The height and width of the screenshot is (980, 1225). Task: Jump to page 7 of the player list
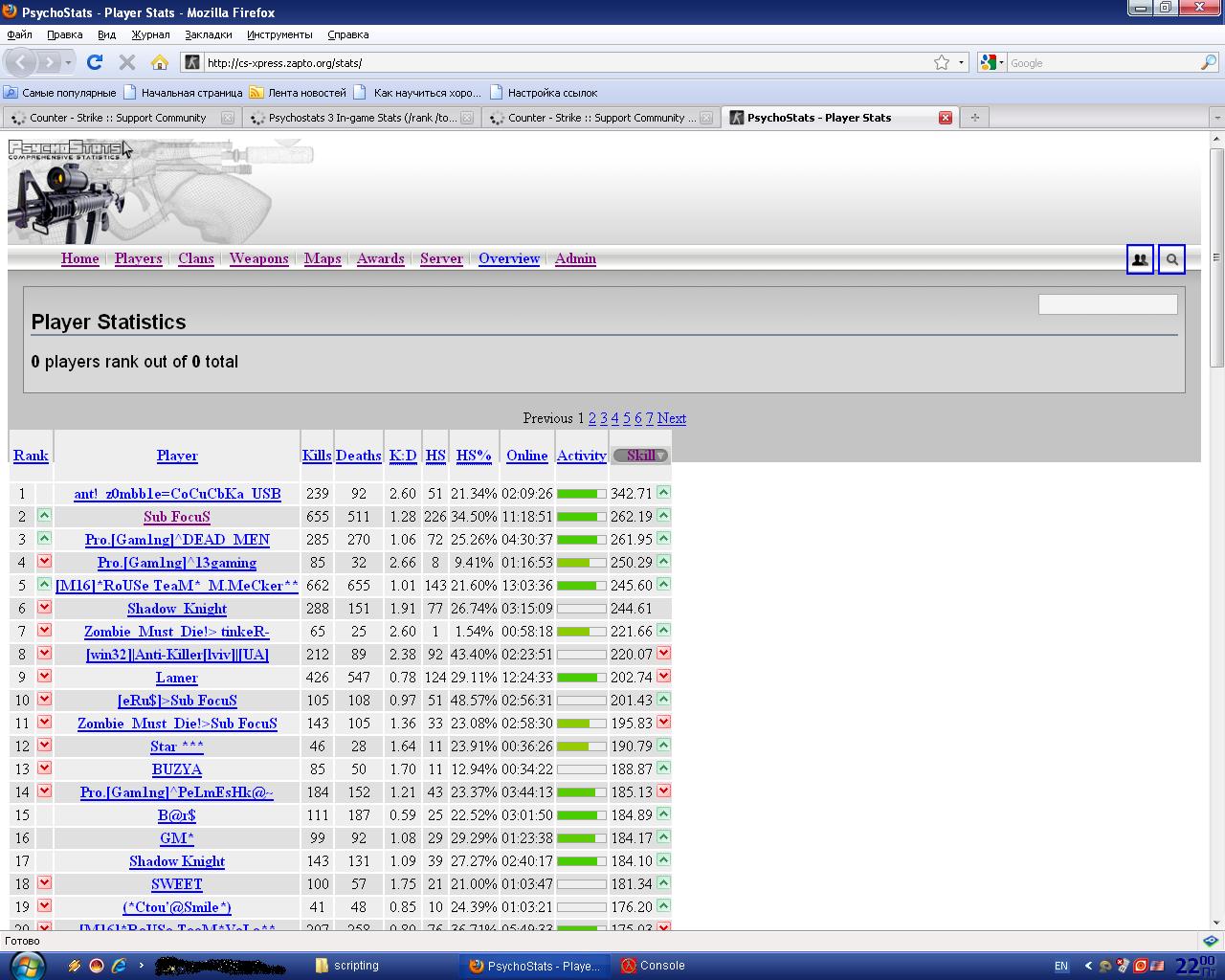(649, 418)
